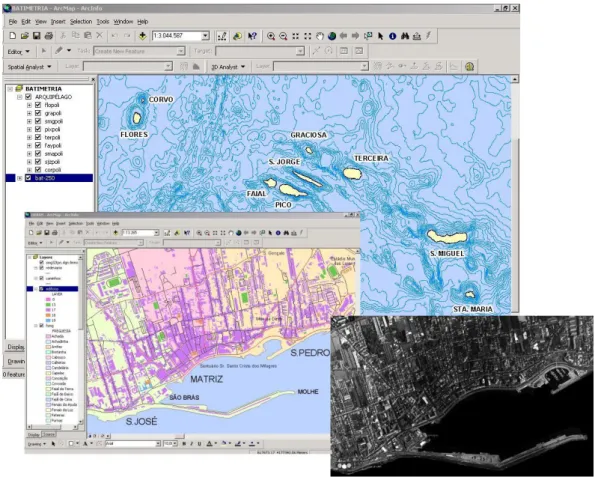The image size is (595, 477).
Task: Open the Spatial Analyst Layer combo box
Action: click(x=128, y=66)
